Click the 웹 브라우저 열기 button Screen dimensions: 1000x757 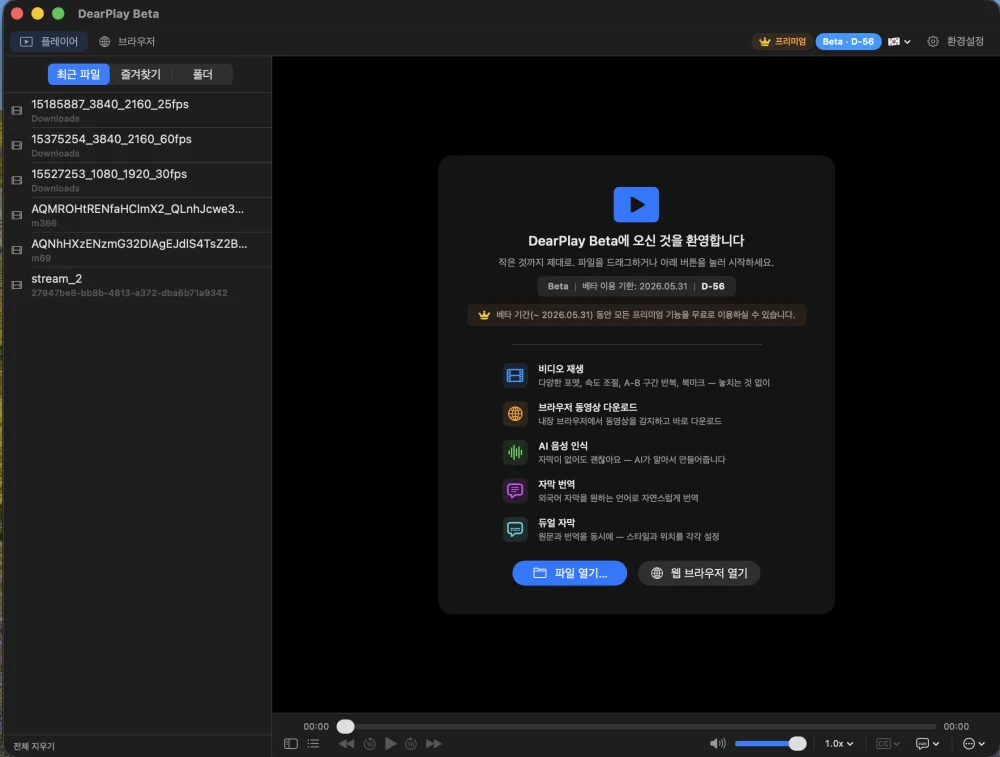(x=699, y=573)
